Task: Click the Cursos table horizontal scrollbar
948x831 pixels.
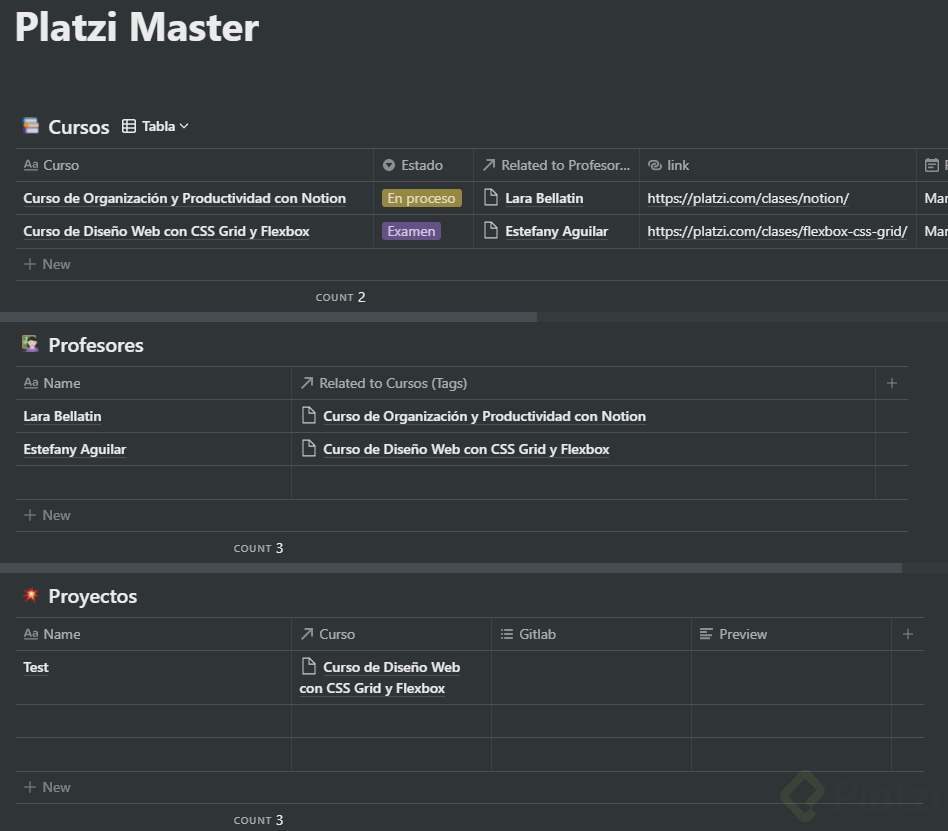Action: [x=268, y=317]
